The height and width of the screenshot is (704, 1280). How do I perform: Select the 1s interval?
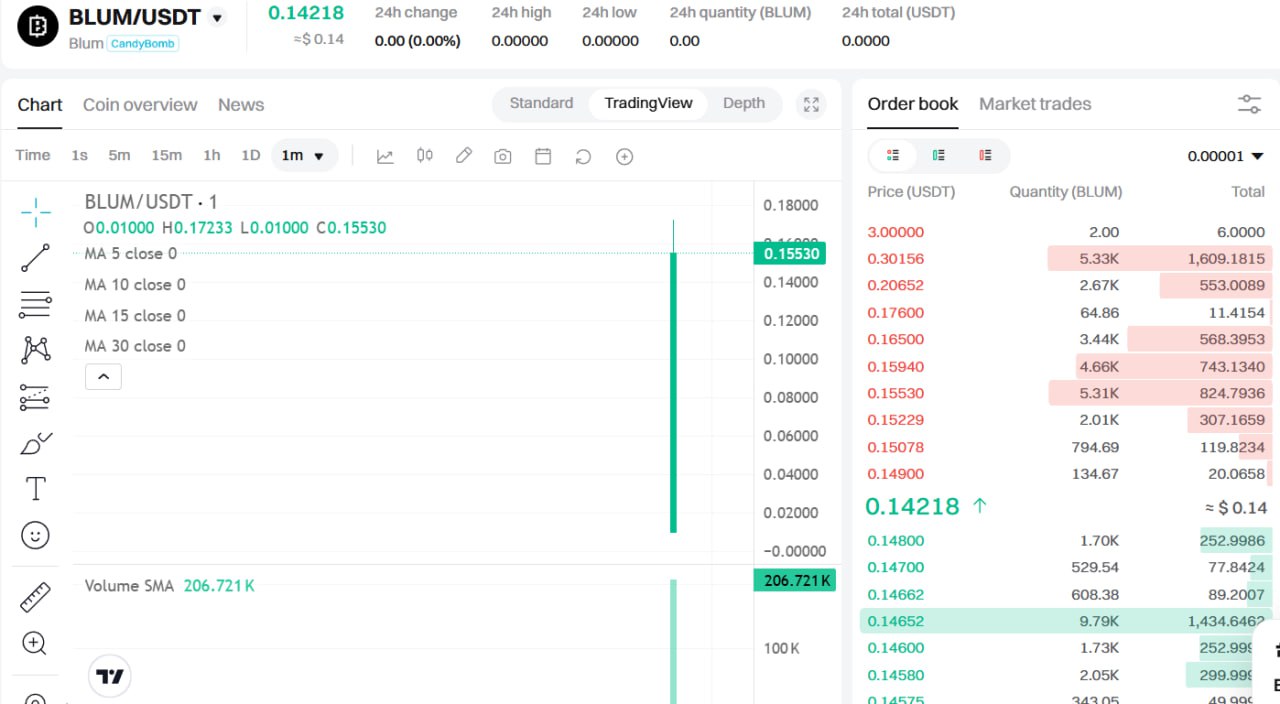click(79, 155)
